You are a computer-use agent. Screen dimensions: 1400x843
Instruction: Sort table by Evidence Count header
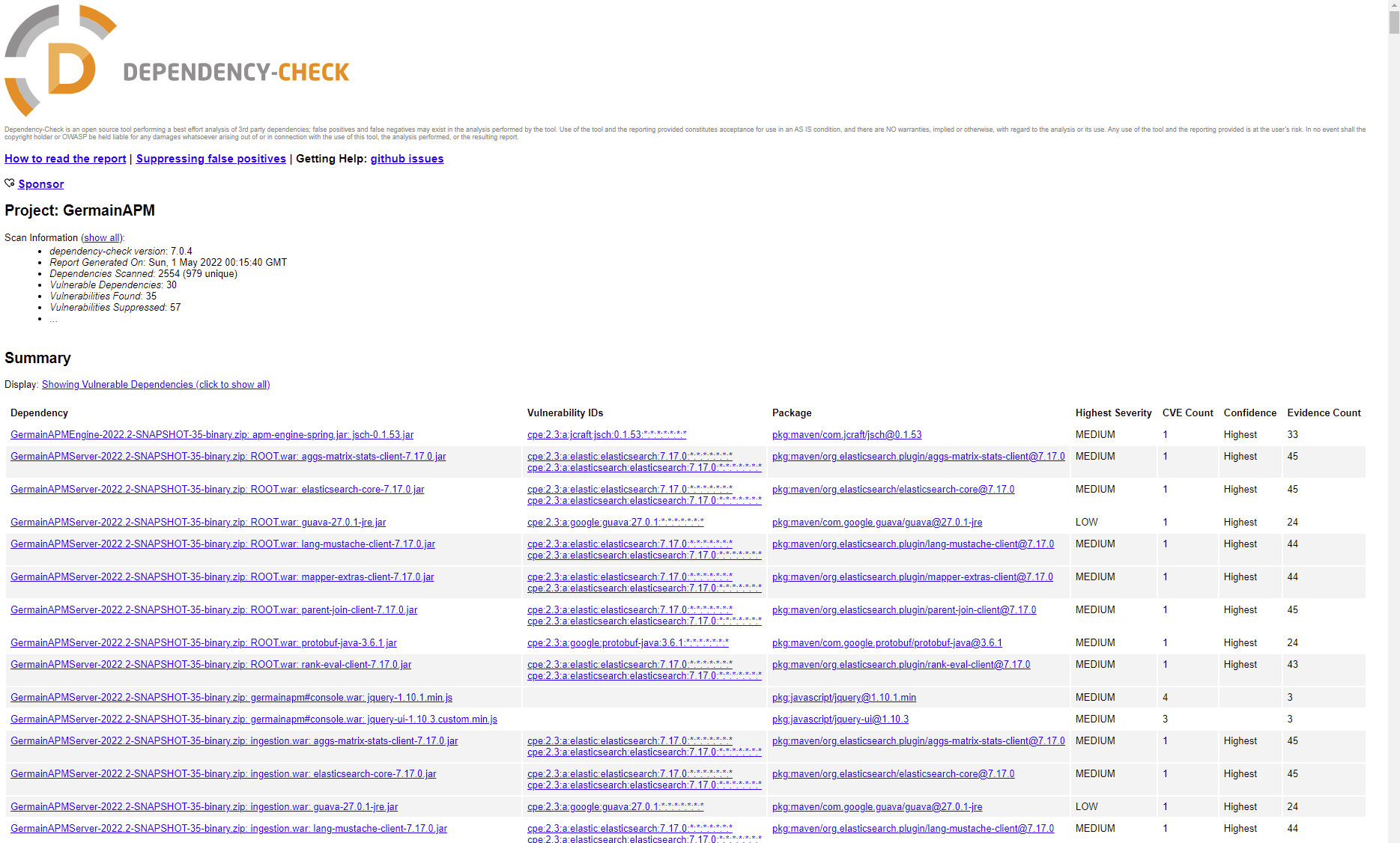point(1324,413)
